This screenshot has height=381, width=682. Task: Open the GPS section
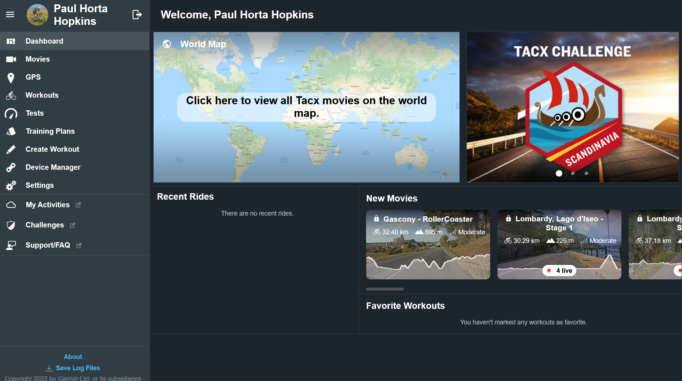point(75,77)
